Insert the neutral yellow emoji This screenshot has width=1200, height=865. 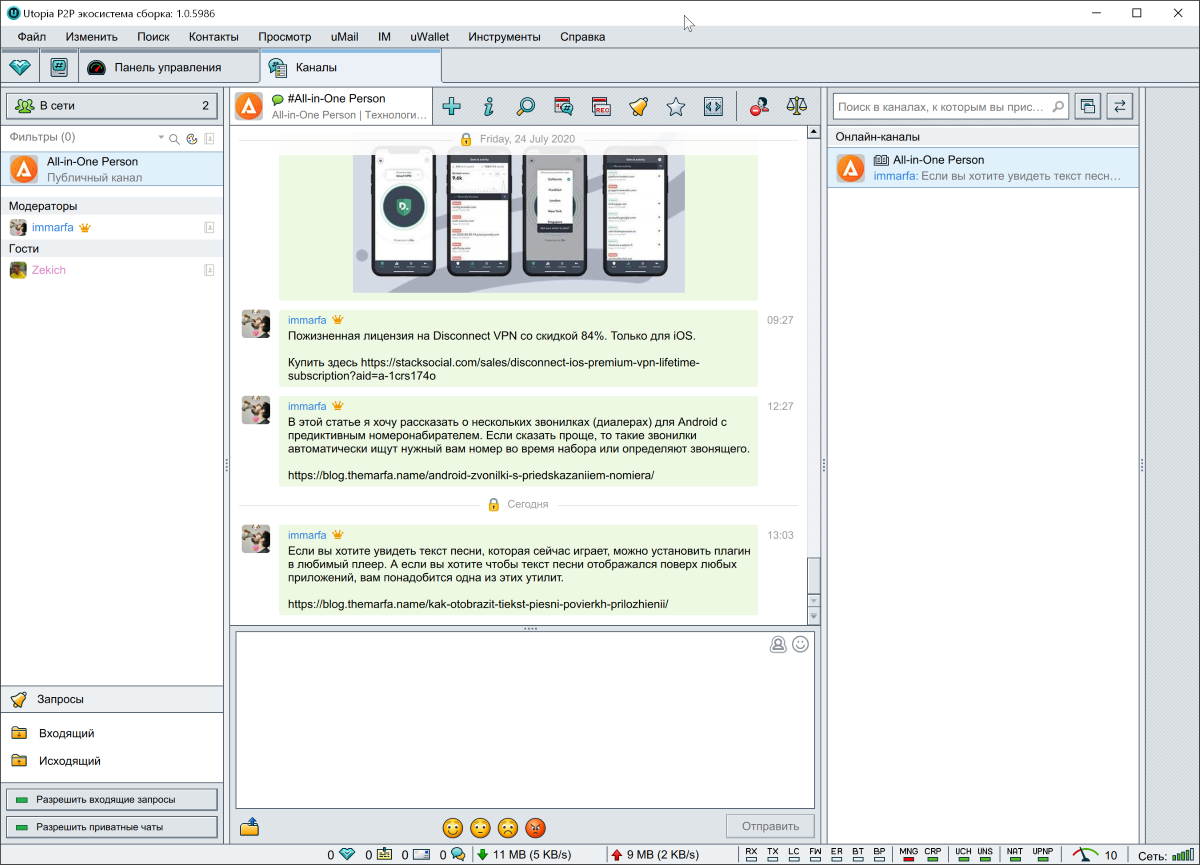tap(481, 828)
